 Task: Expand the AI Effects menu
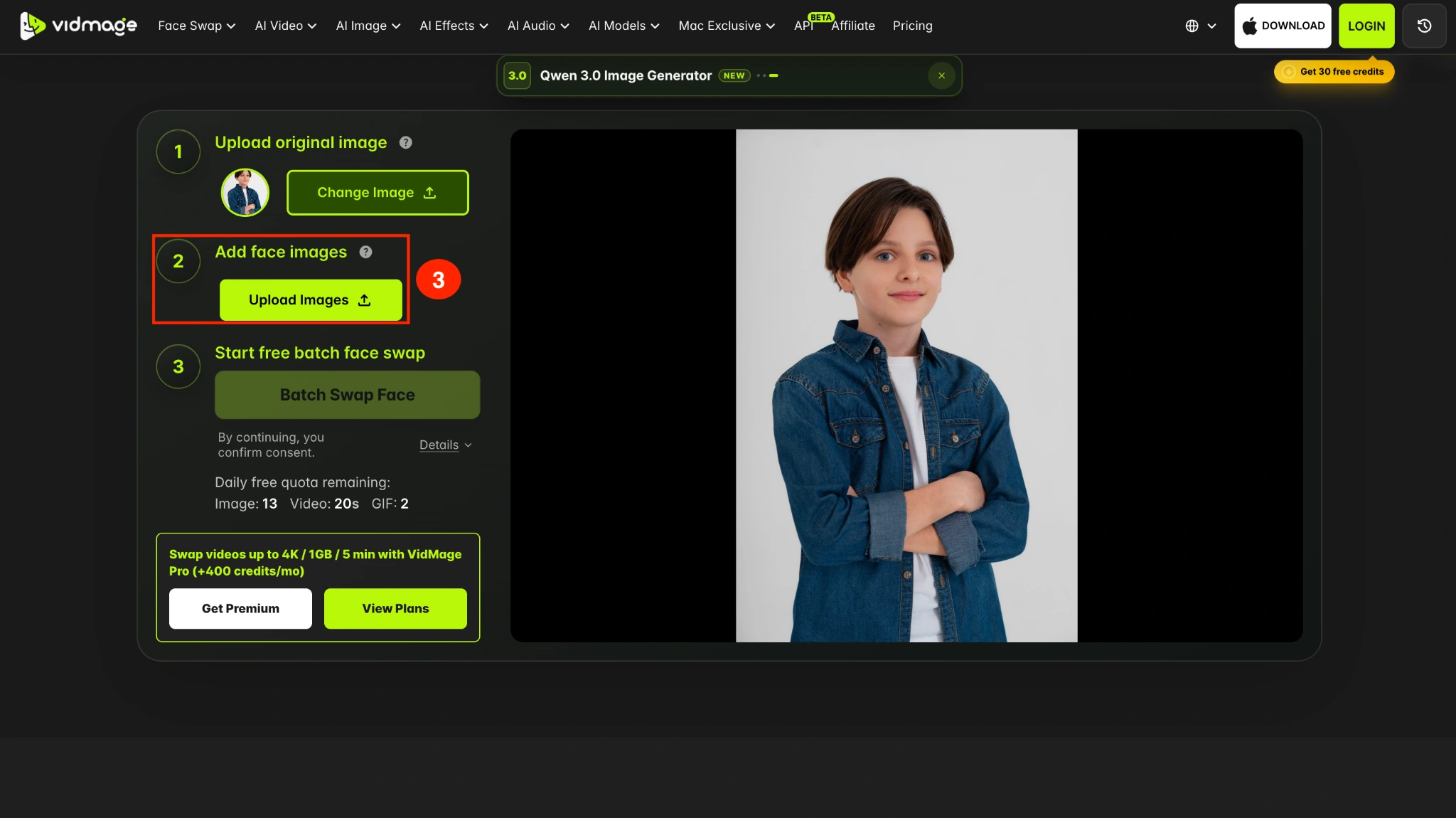point(454,26)
